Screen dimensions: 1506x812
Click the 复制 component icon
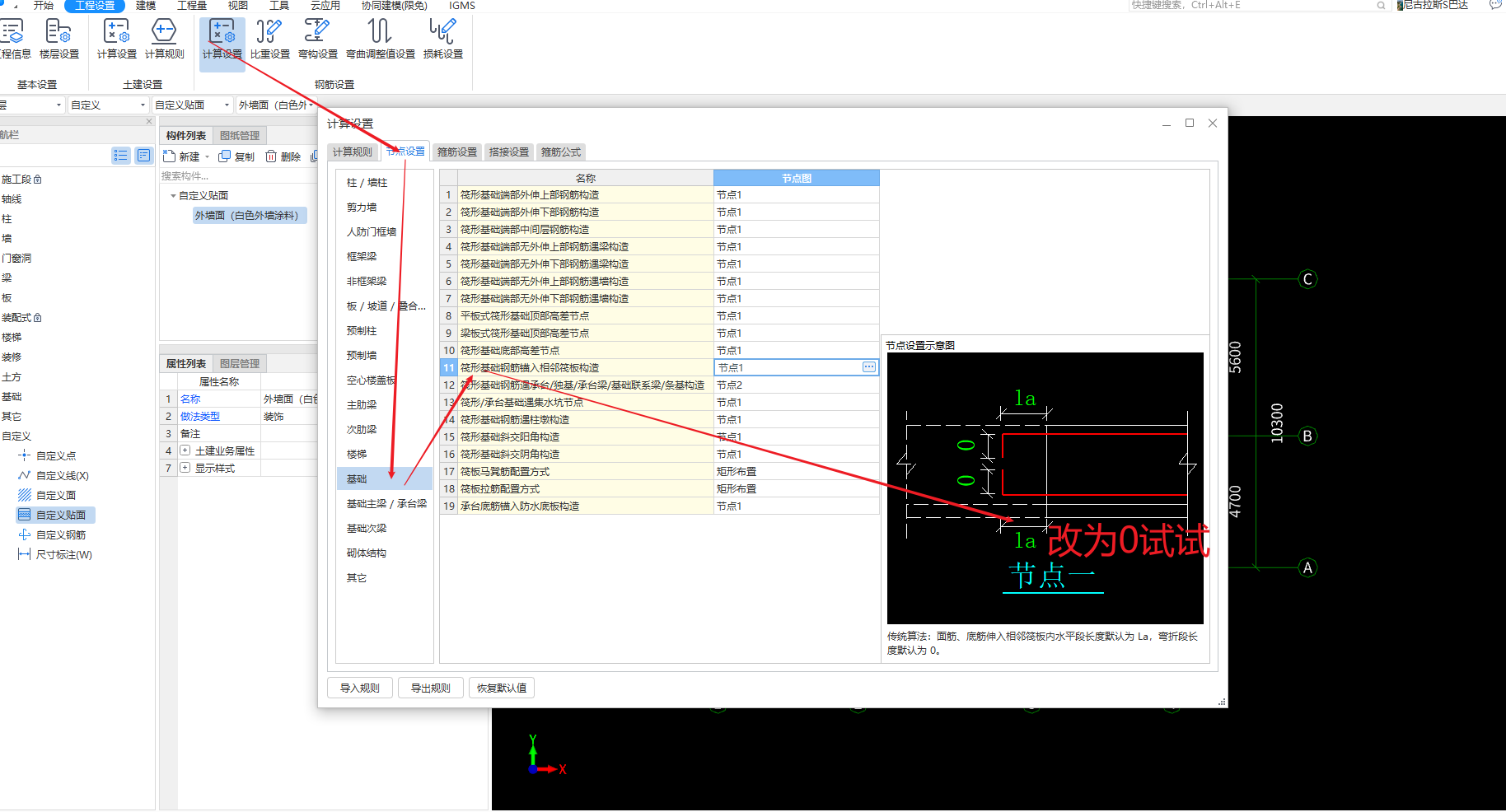click(224, 156)
